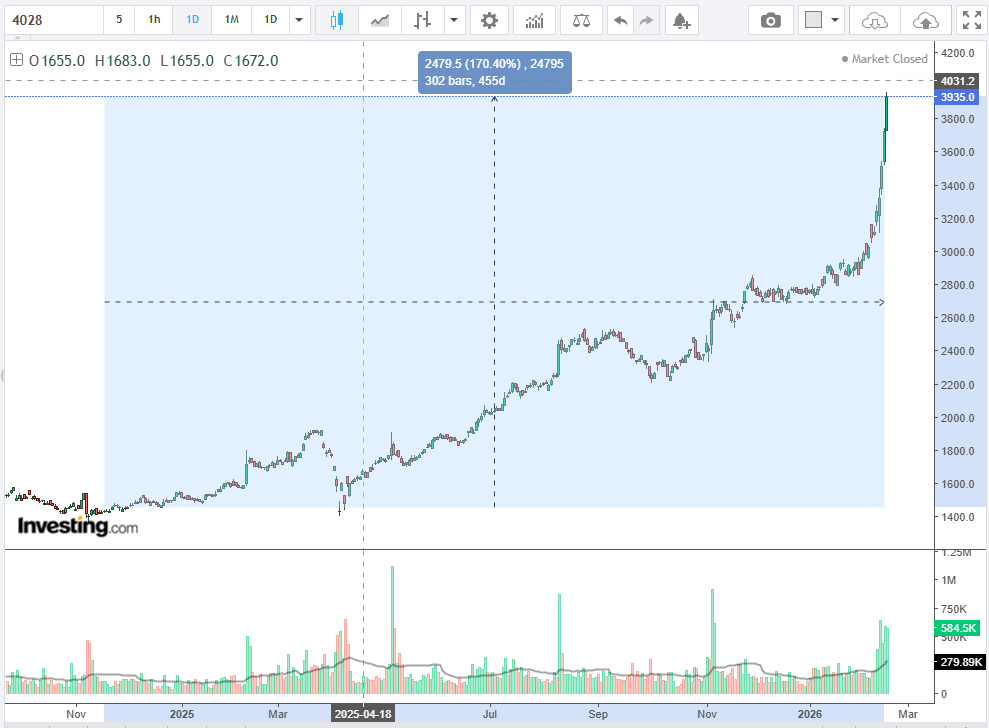This screenshot has height=728, width=989.
Task: Load chart from cloud
Action: (875, 20)
